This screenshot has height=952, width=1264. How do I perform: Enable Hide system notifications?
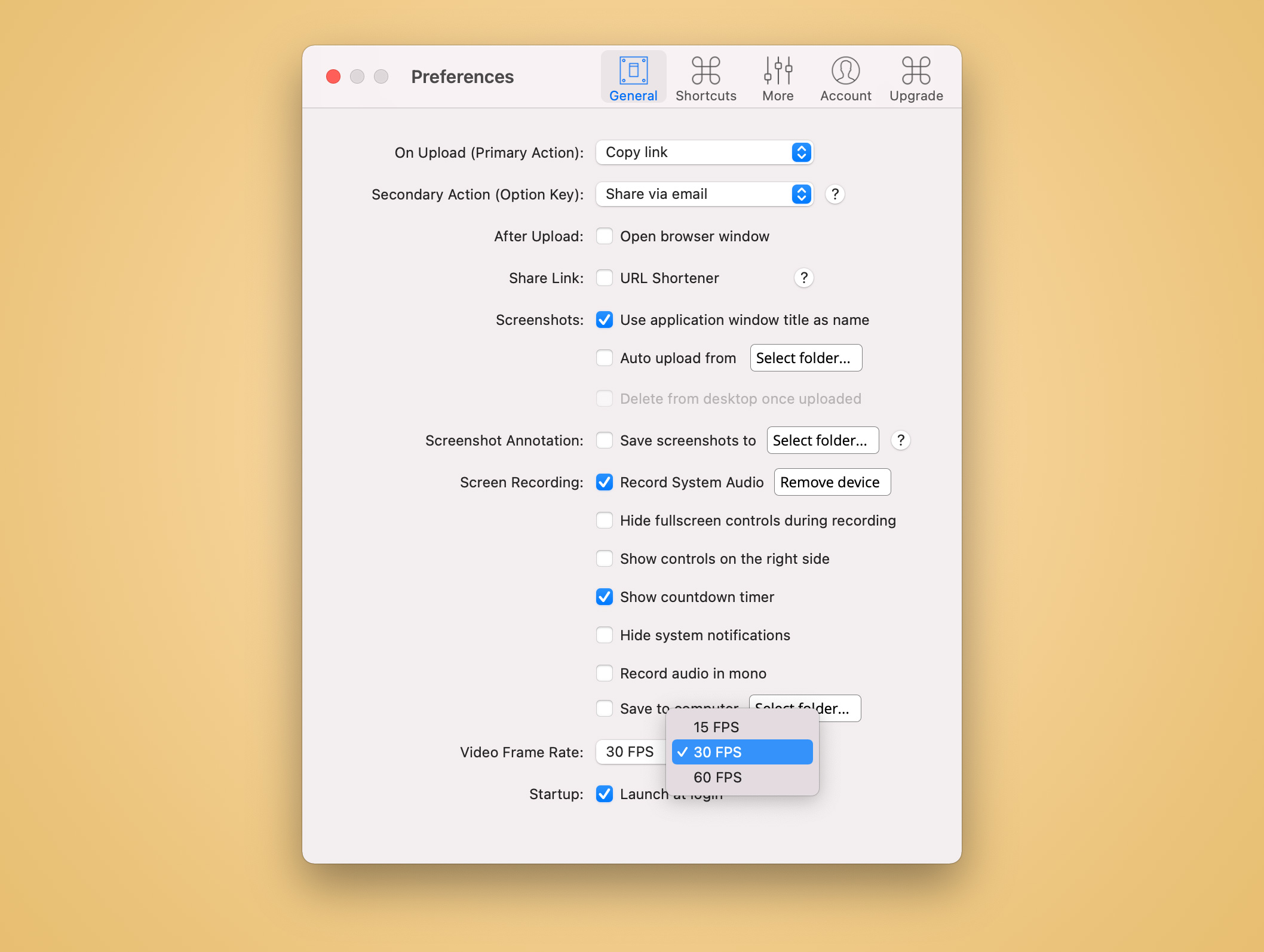pyautogui.click(x=605, y=635)
